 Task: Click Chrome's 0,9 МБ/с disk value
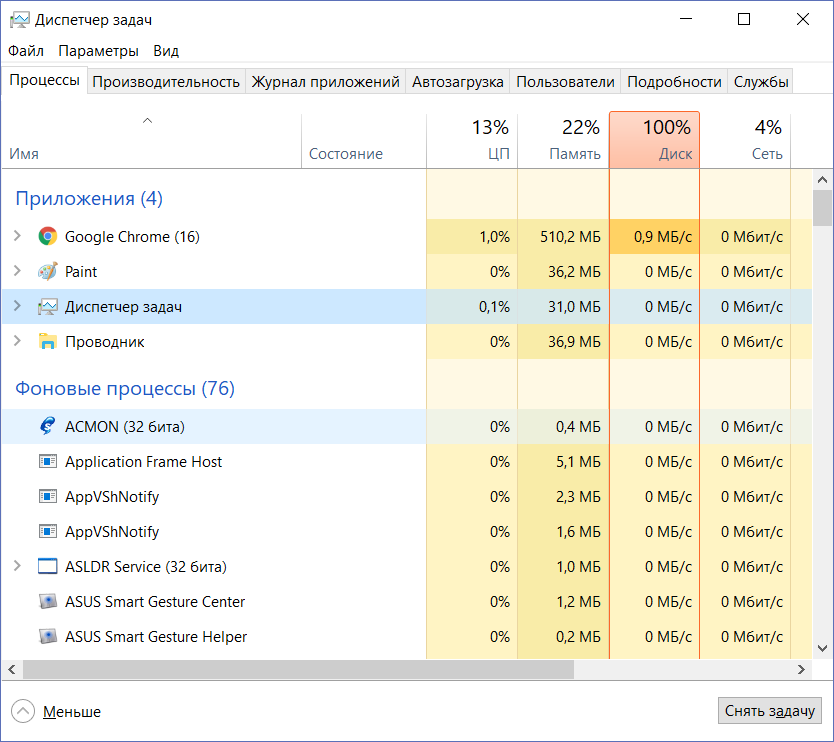click(x=663, y=236)
